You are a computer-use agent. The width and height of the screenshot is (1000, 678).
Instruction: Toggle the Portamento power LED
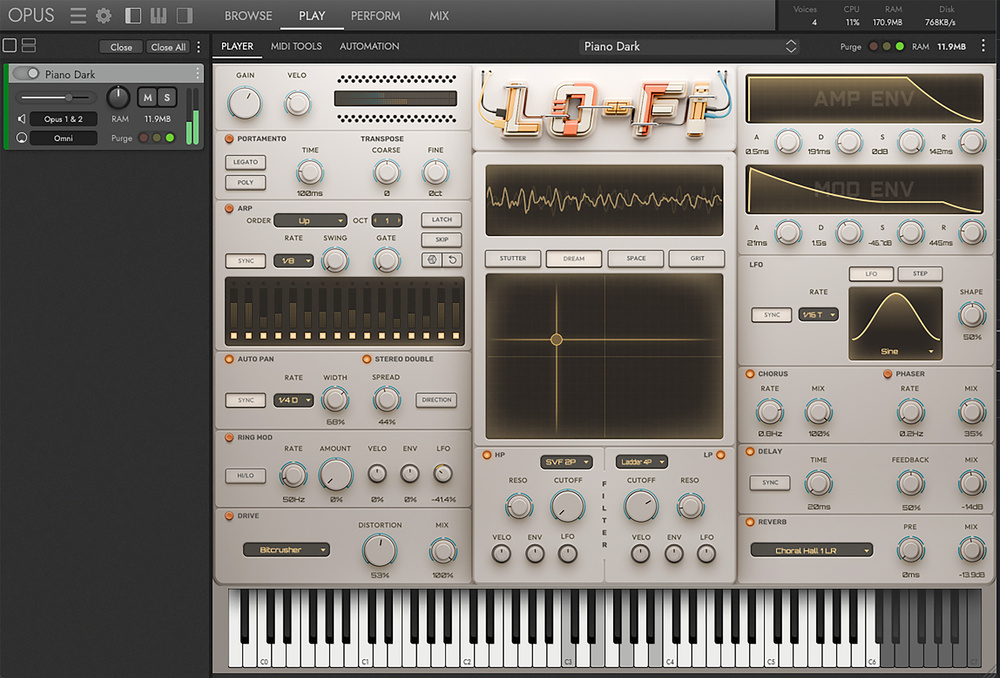pos(229,138)
